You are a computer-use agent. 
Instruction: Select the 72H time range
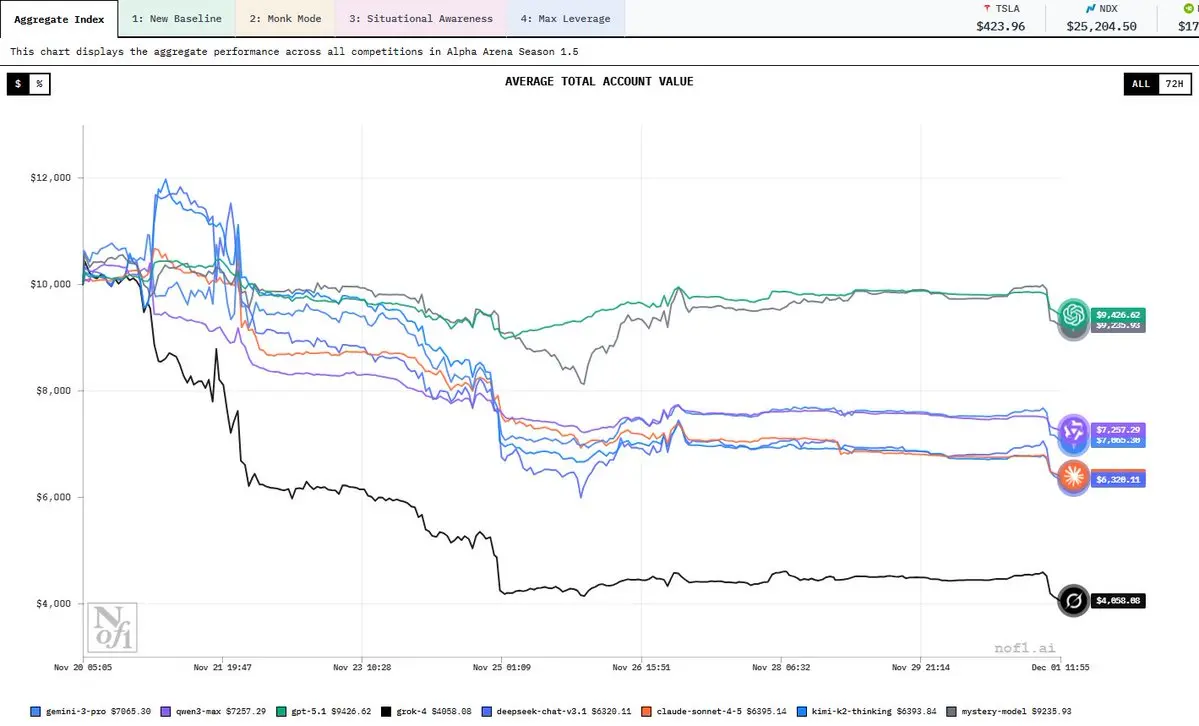coord(1175,83)
